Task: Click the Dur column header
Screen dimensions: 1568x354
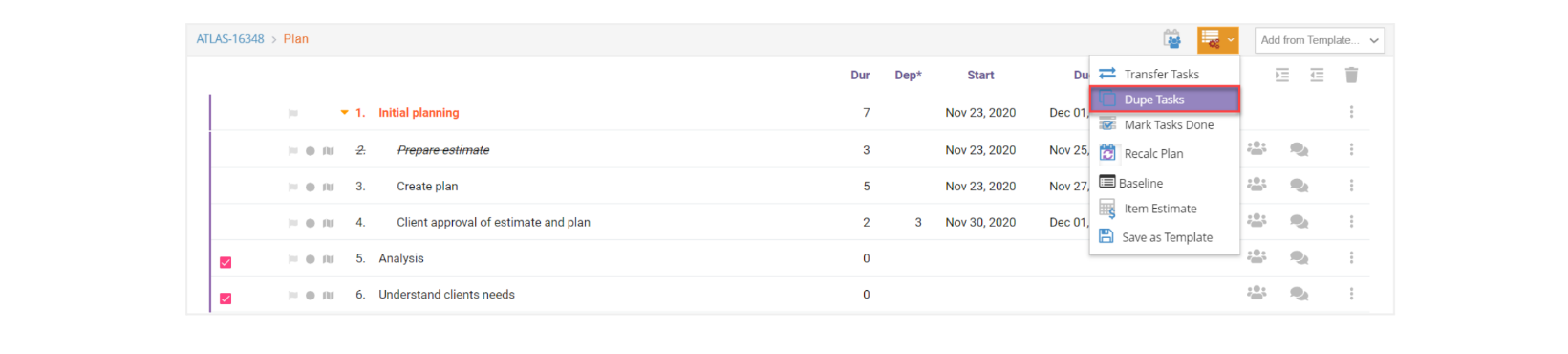Action: (860, 75)
